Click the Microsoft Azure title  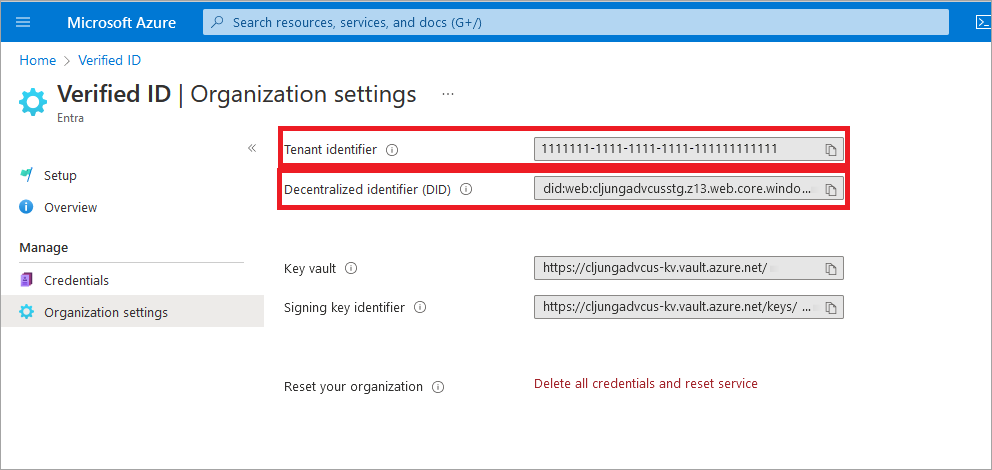click(121, 23)
